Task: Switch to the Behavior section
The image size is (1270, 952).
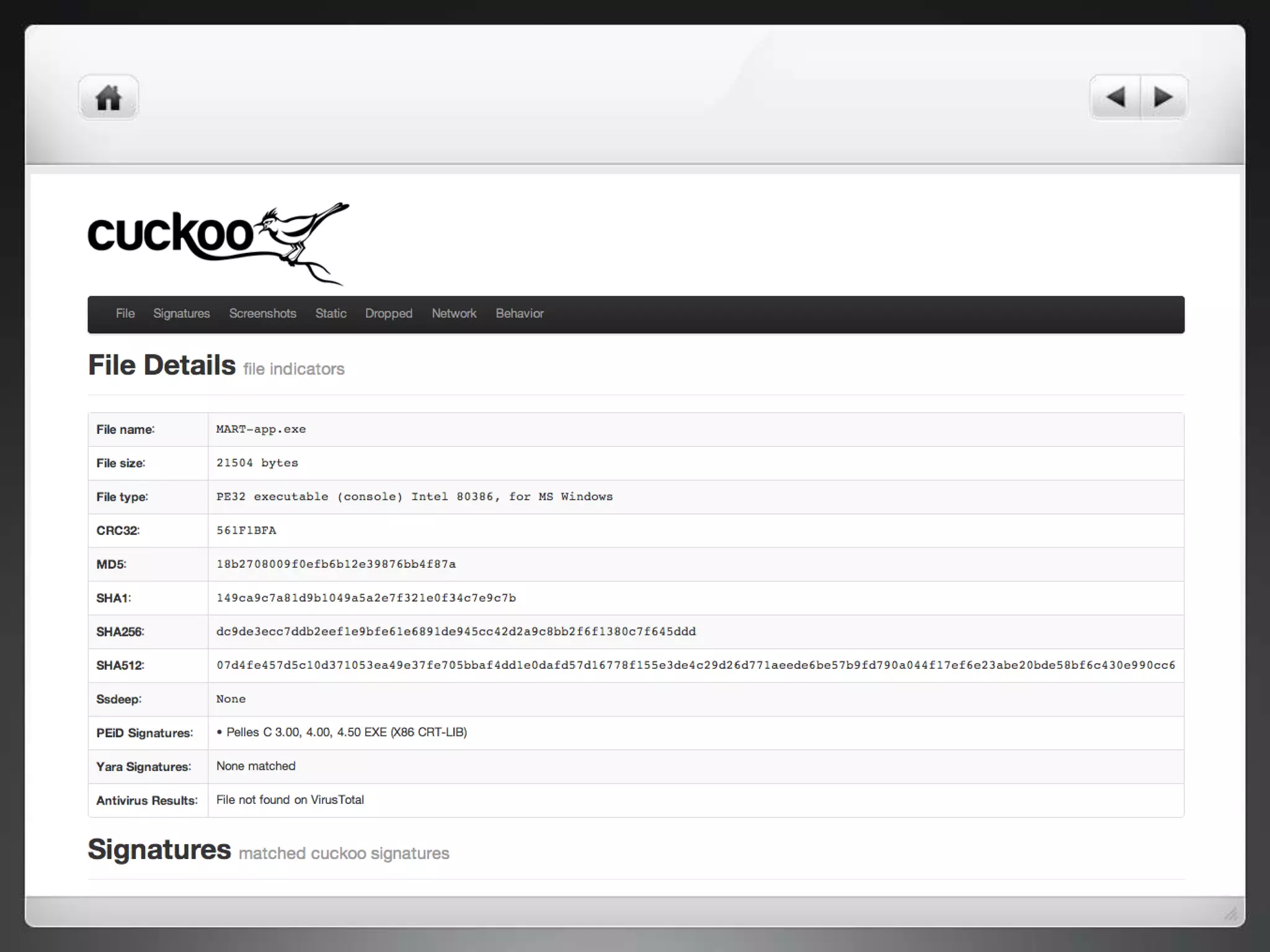Action: click(519, 314)
